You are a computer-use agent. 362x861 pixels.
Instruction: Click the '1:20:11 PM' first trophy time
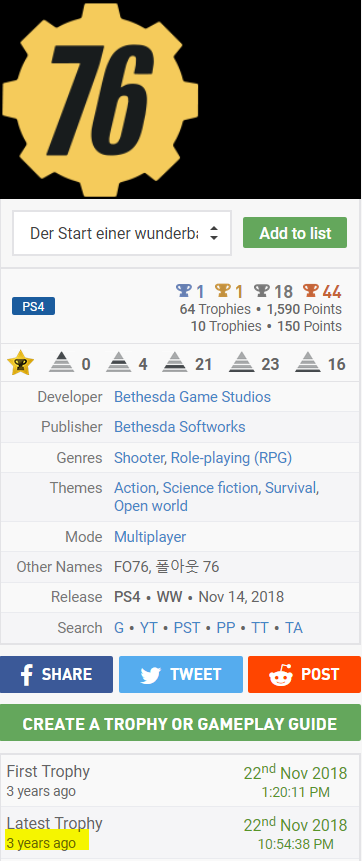(295, 792)
